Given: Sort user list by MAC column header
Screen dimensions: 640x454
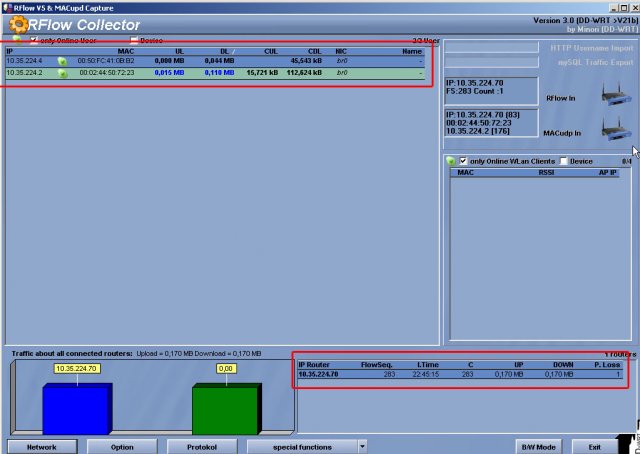Looking at the screenshot, I should [125, 50].
